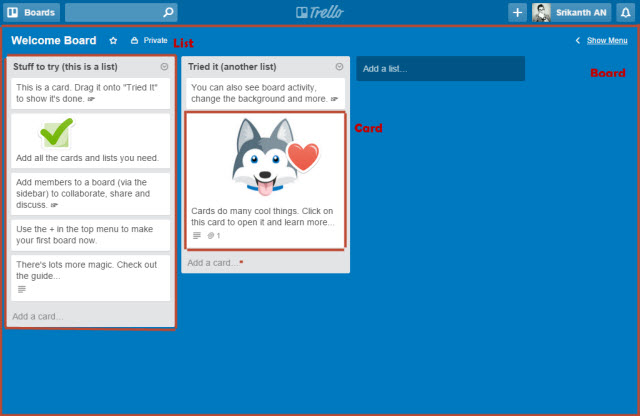This screenshot has height=416, width=640.
Task: Change board visibility via Private label
Action: 155,40
